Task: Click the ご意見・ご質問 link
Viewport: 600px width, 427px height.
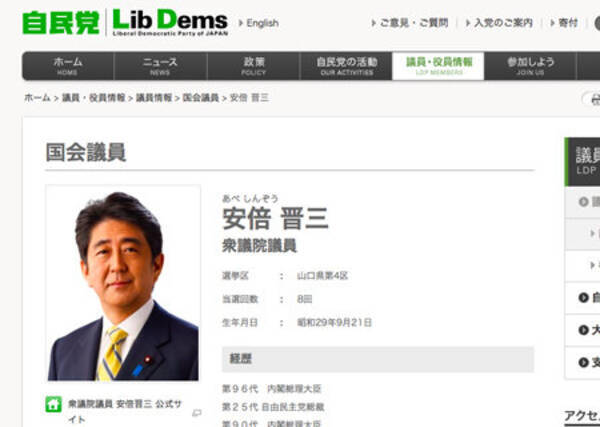Action: 413,23
